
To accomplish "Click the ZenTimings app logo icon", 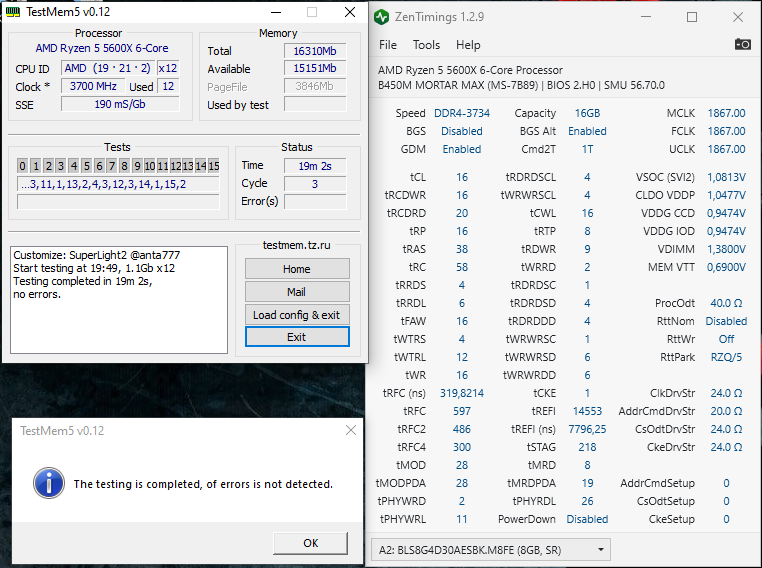I will click(382, 17).
